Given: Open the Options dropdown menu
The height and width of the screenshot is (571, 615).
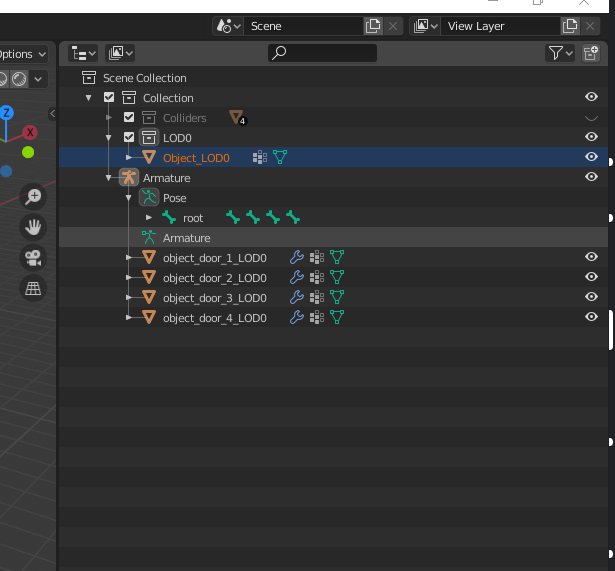Looking at the screenshot, I should point(24,54).
